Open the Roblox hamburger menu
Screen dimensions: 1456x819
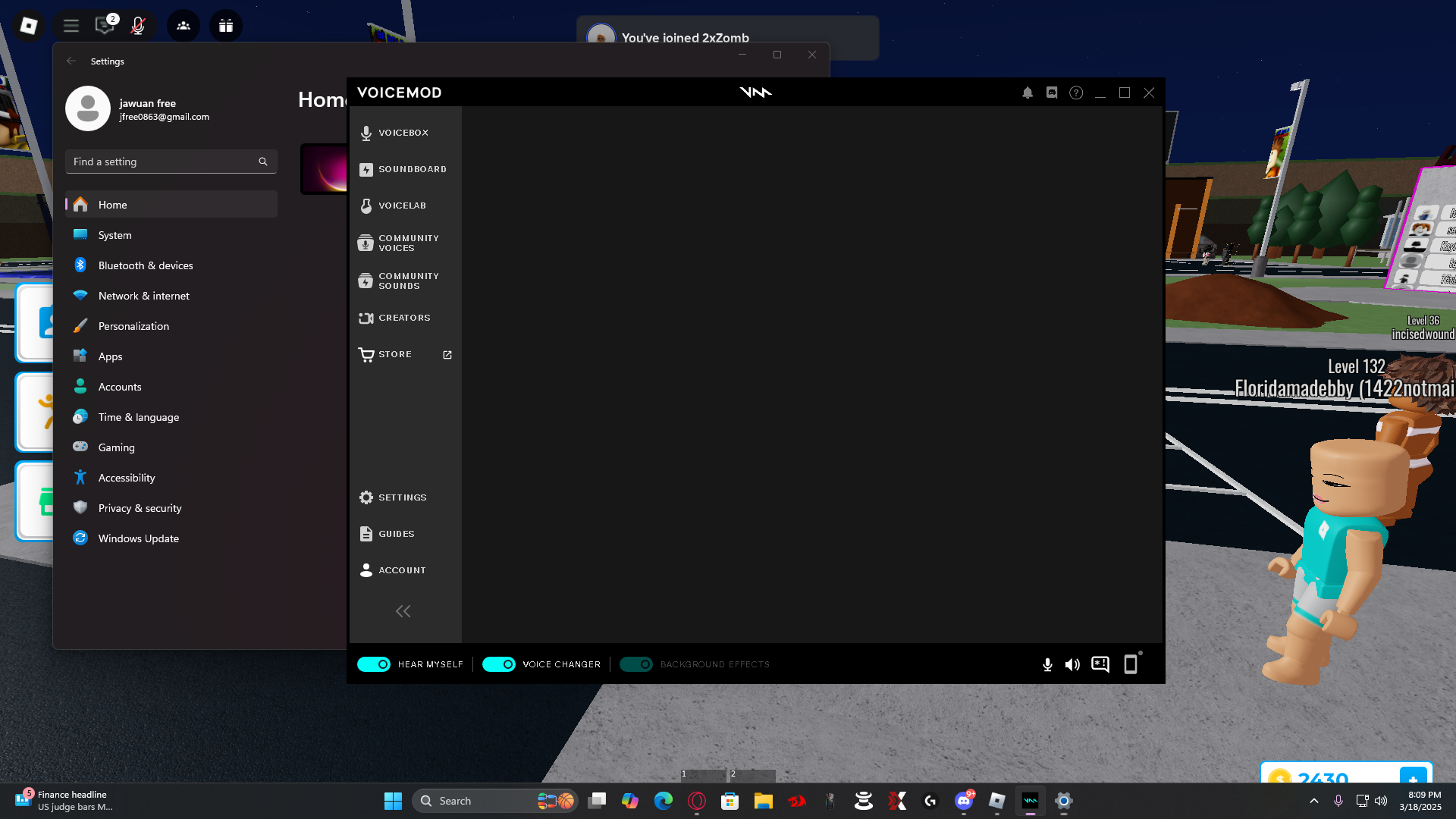[71, 26]
